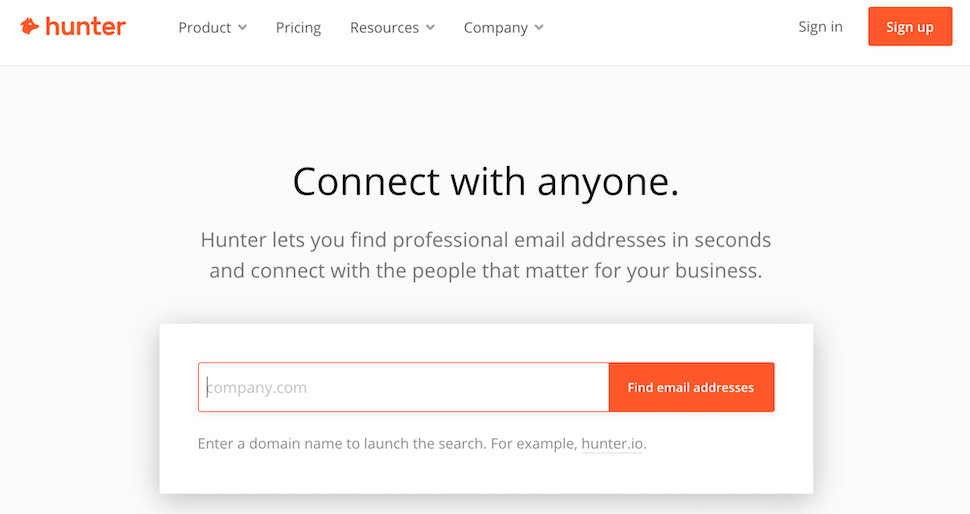Click the hunter wordmark text

point(86,27)
